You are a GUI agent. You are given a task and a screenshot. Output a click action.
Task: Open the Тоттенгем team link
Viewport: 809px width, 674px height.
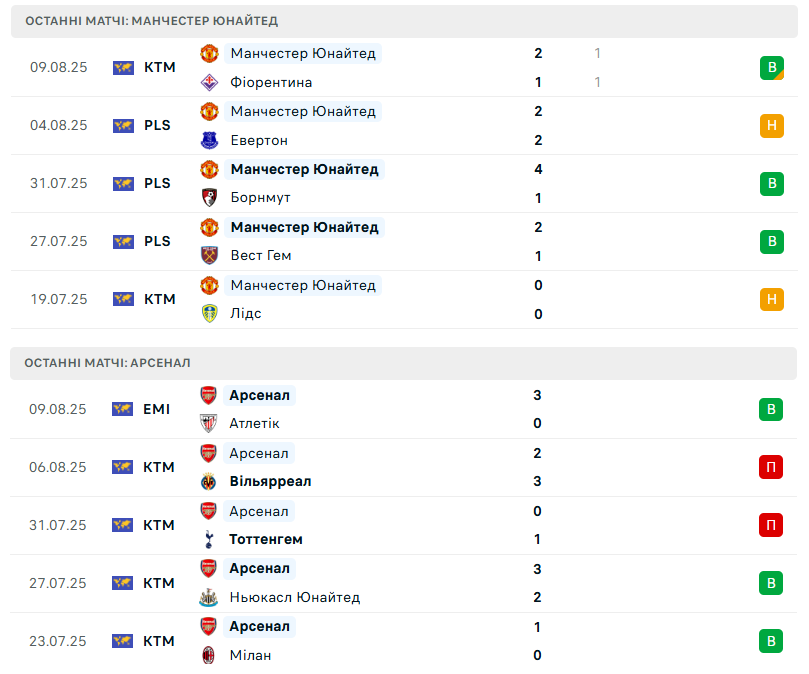[266, 540]
